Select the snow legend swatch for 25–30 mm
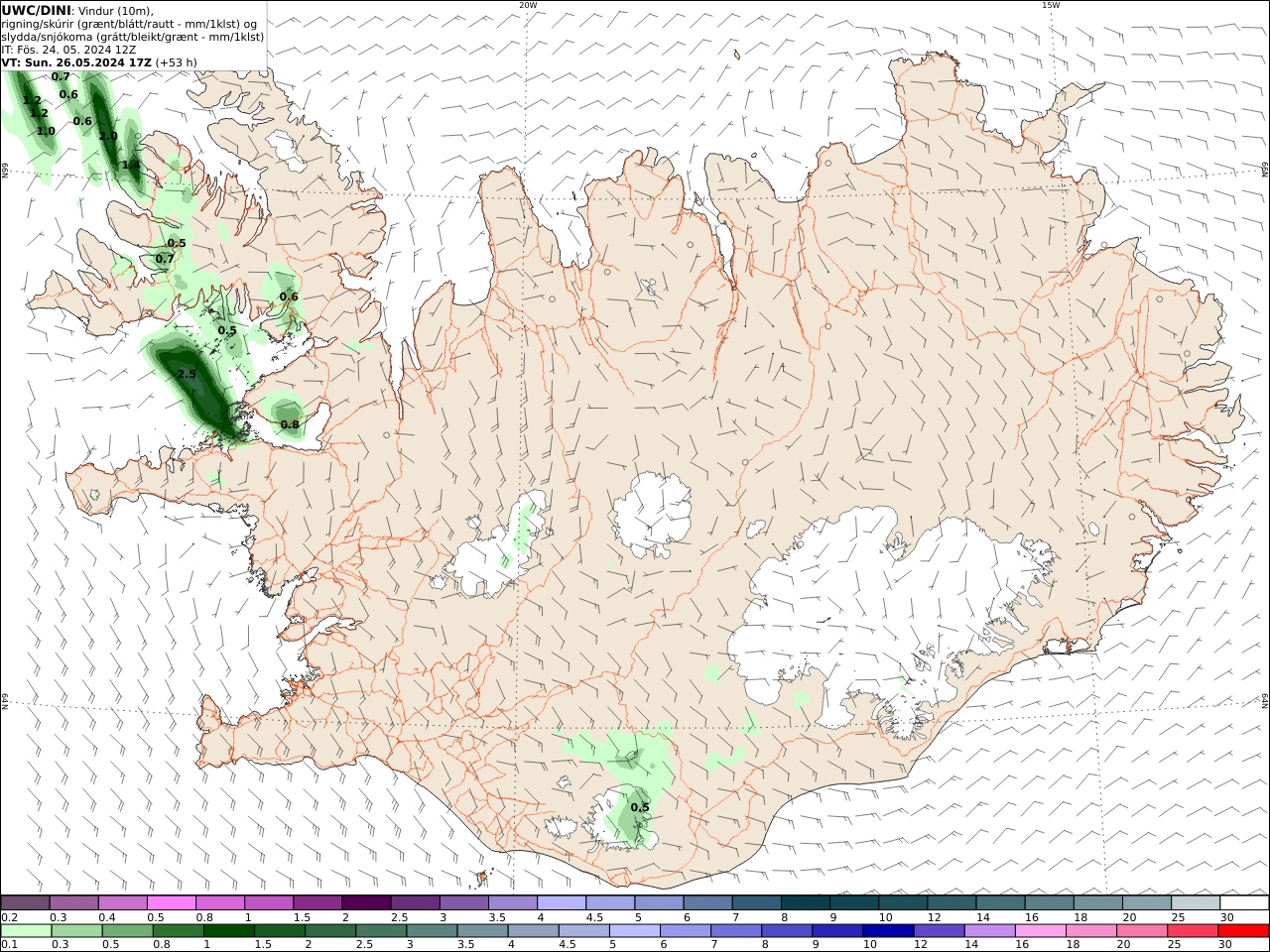The image size is (1270, 952). (x=1195, y=902)
